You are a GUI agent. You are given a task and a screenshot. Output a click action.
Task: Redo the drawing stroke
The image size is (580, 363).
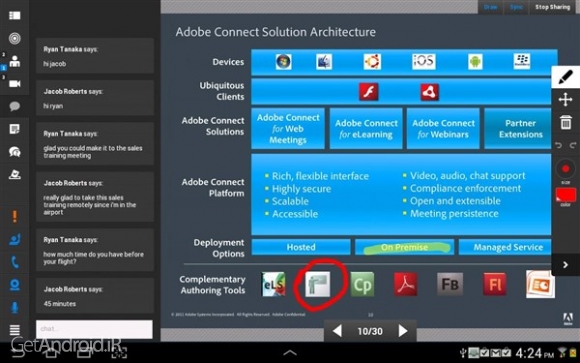[x=573, y=145]
